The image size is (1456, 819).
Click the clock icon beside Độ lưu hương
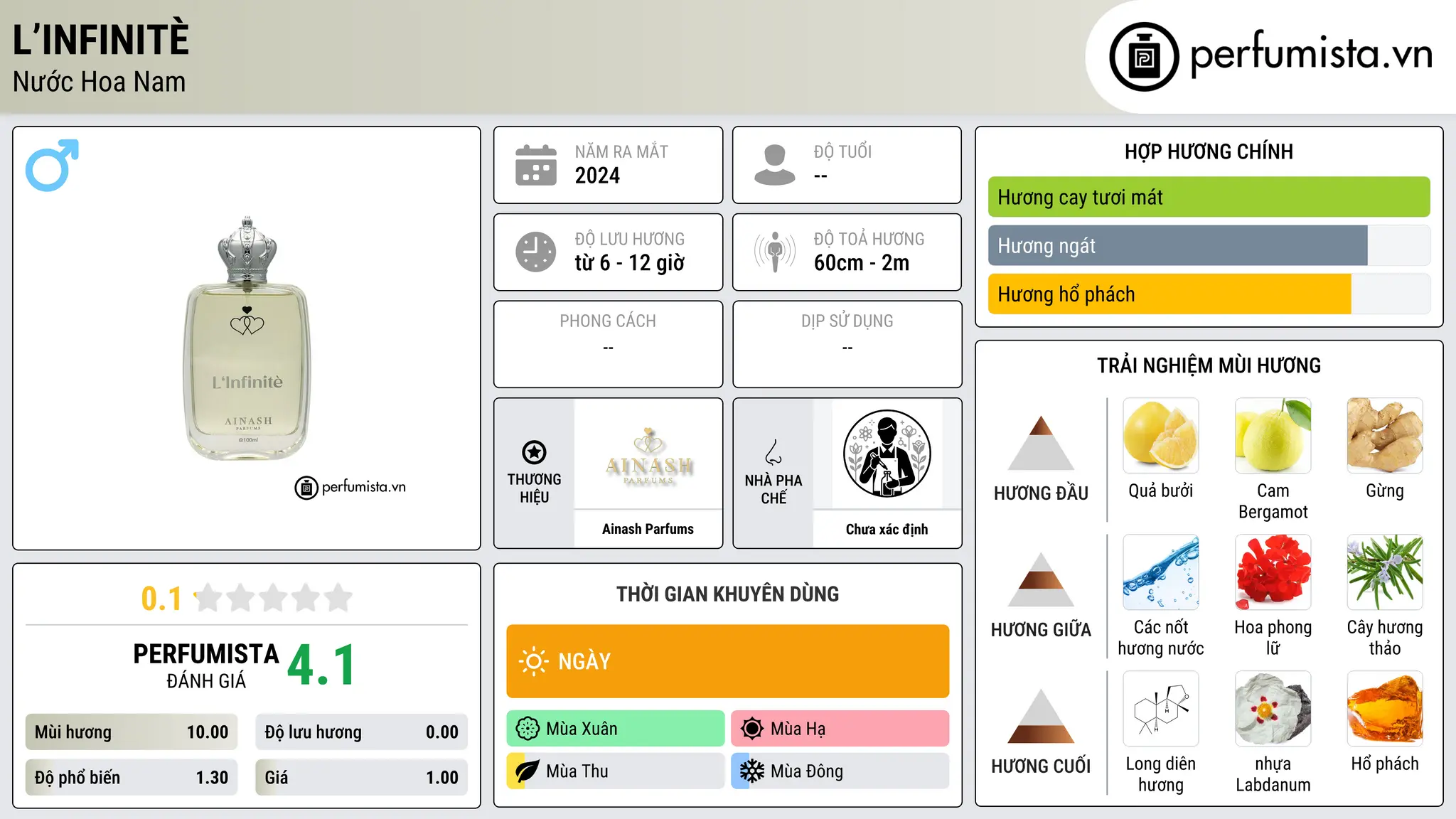[x=535, y=252]
